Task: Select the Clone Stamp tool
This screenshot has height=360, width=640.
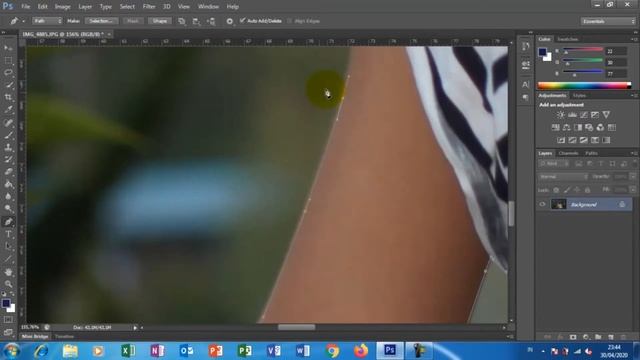Action: [8, 147]
